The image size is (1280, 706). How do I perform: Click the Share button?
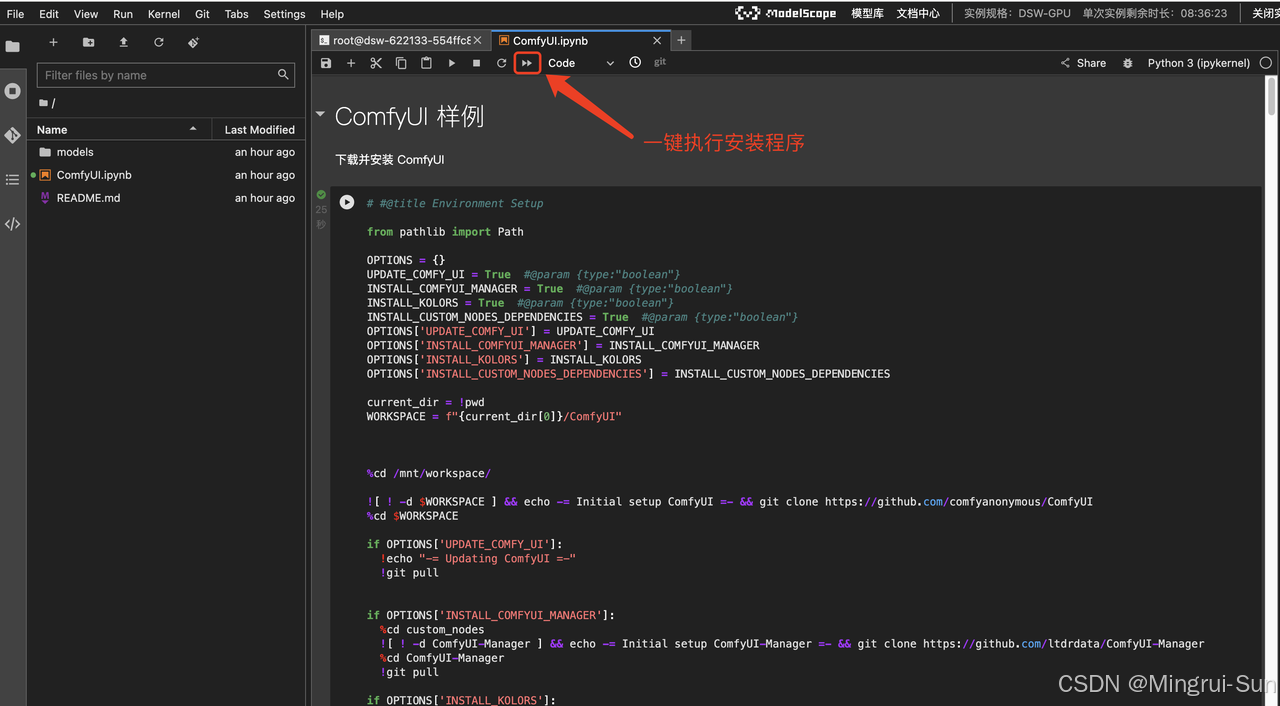(1083, 63)
